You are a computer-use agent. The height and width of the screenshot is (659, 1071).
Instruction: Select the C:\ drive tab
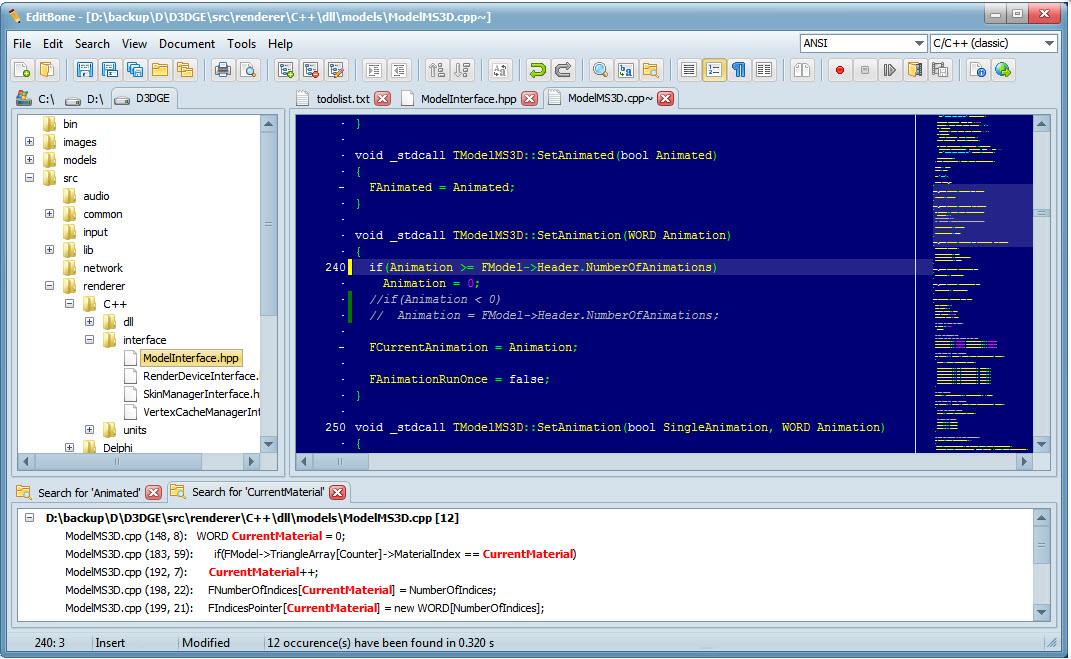click(x=36, y=99)
